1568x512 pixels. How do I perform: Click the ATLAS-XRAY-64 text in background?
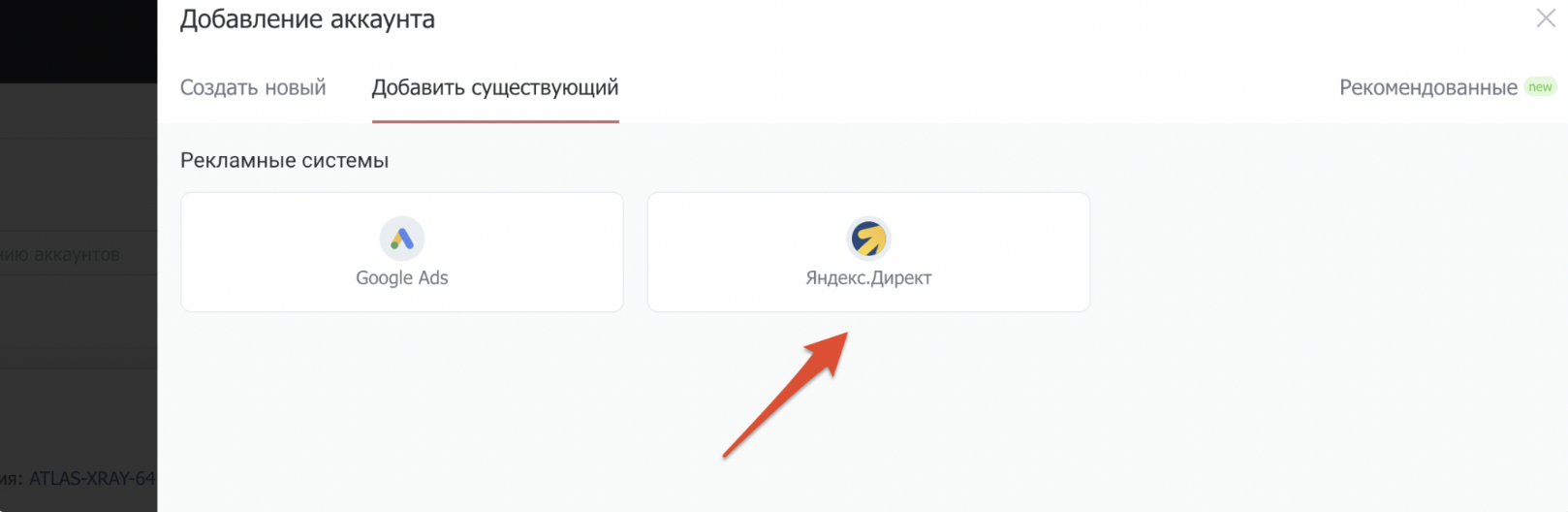coord(91,478)
